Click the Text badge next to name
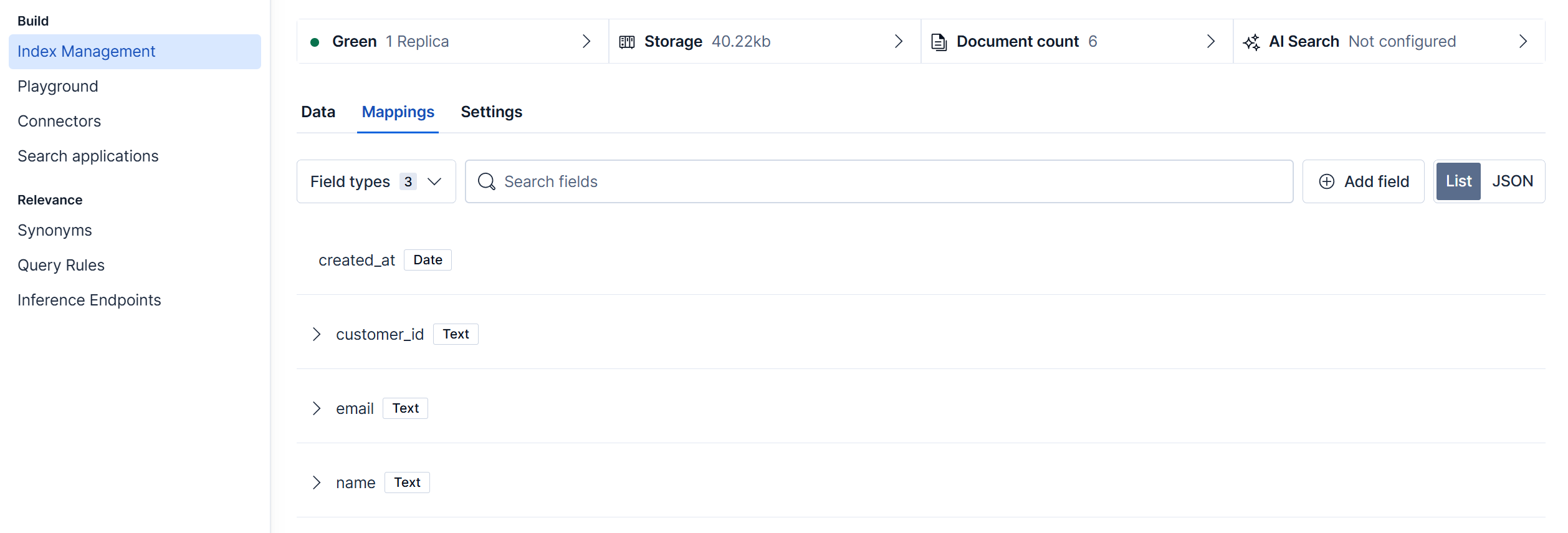 [407, 482]
